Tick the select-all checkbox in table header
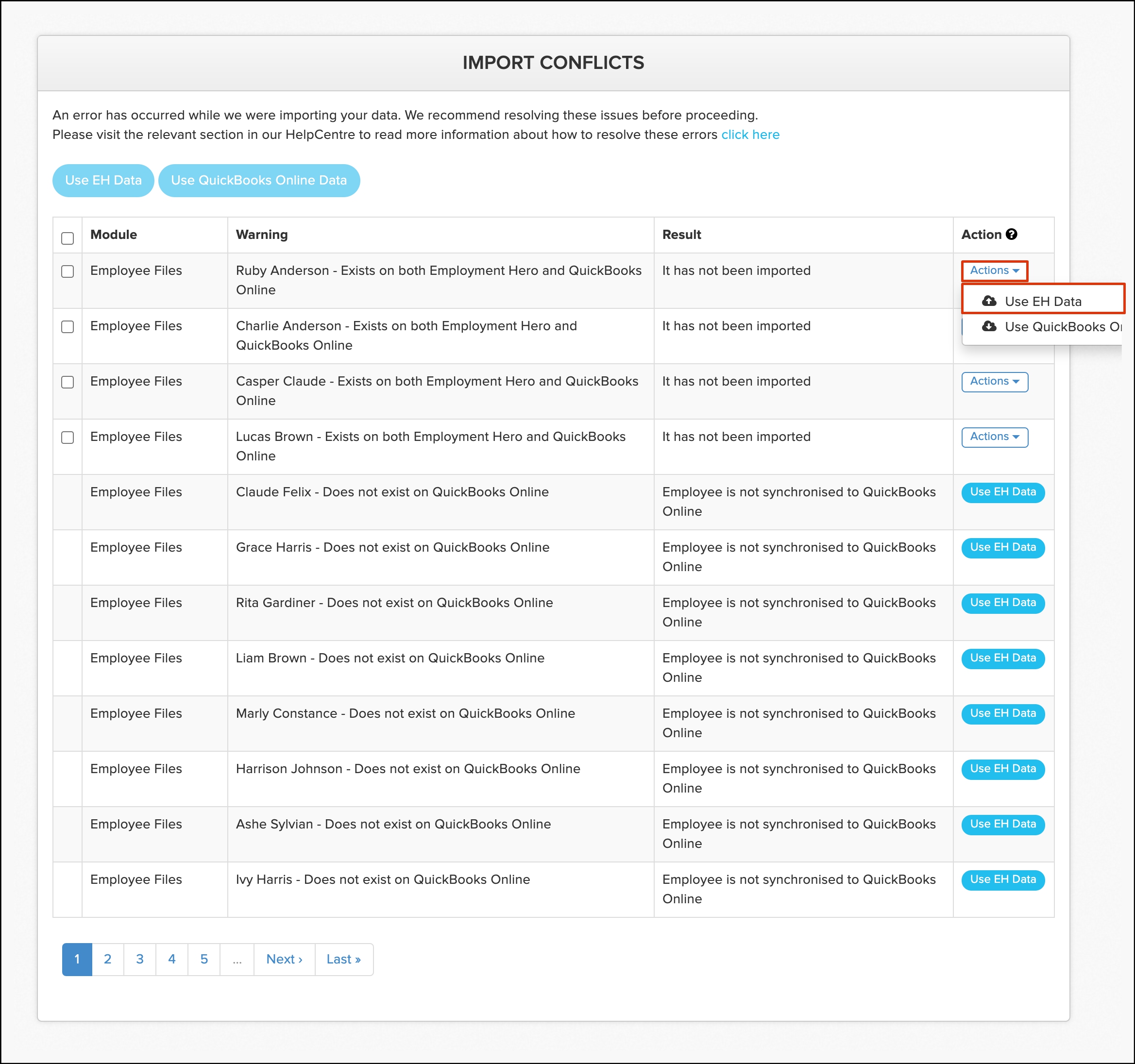The image size is (1135, 1064). point(68,238)
